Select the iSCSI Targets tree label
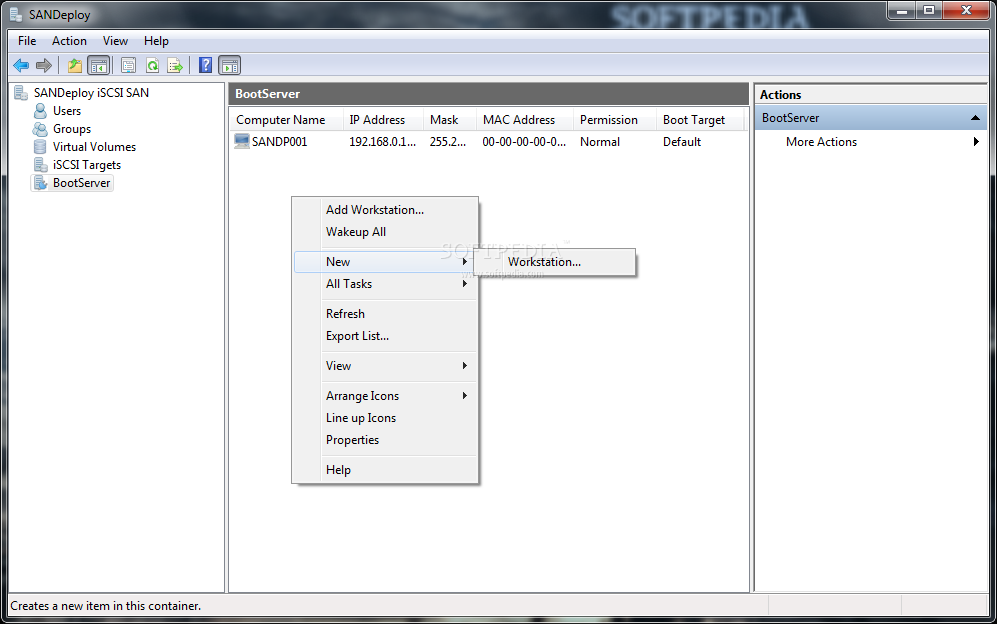Image resolution: width=997 pixels, height=624 pixels. point(86,165)
